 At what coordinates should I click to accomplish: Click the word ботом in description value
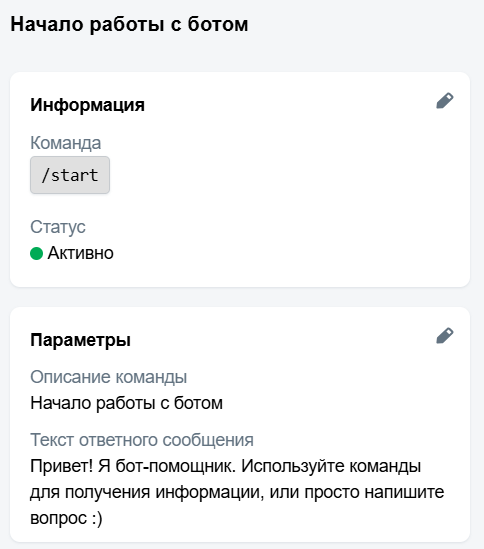pyautogui.click(x=198, y=403)
